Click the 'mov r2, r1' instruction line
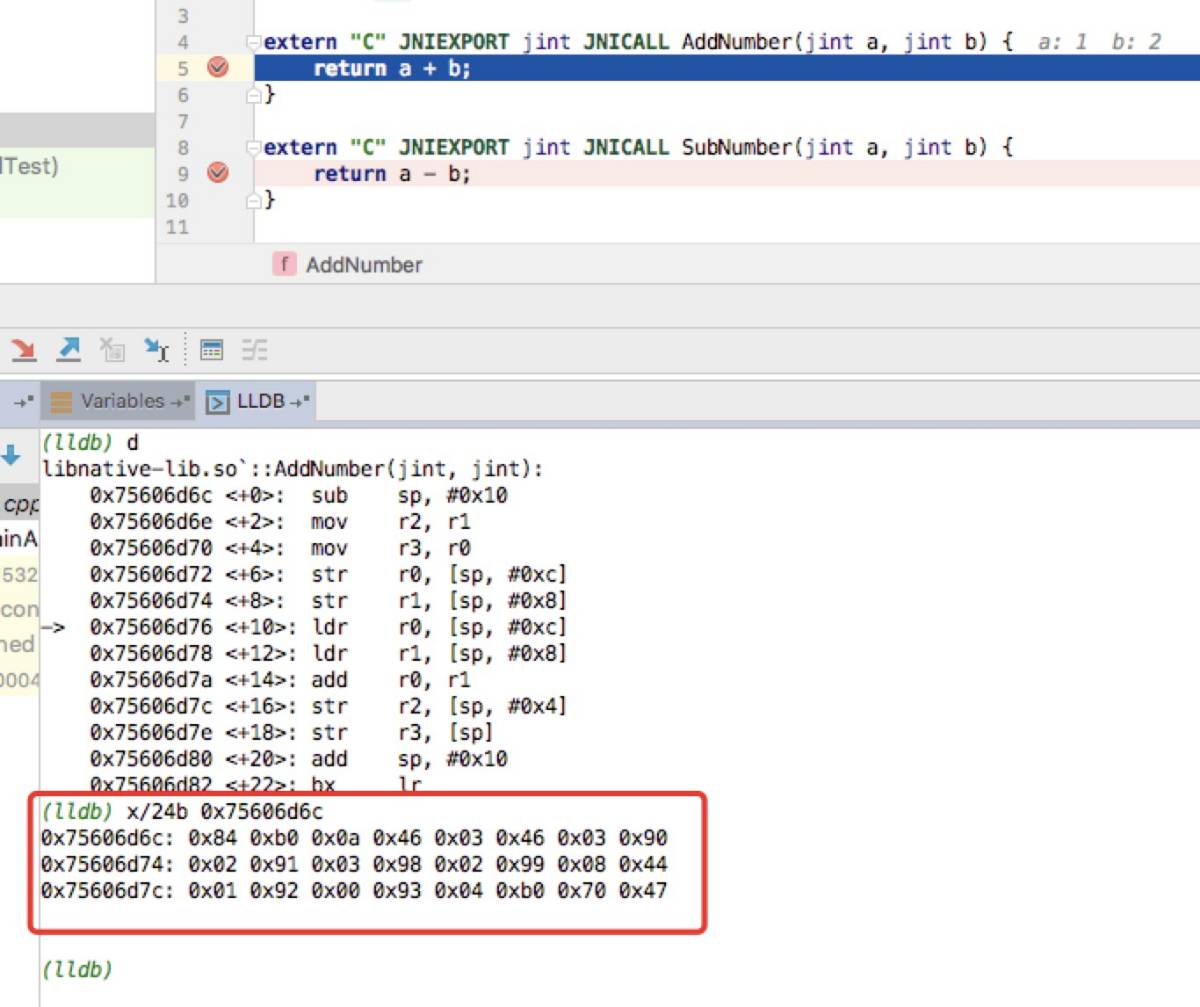The image size is (1200, 1007). 280,522
